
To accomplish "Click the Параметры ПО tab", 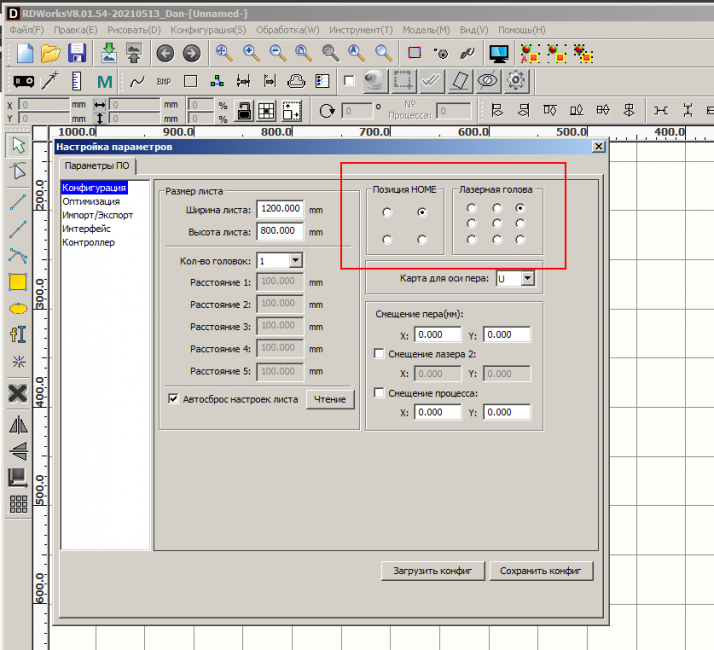I will (x=95, y=166).
